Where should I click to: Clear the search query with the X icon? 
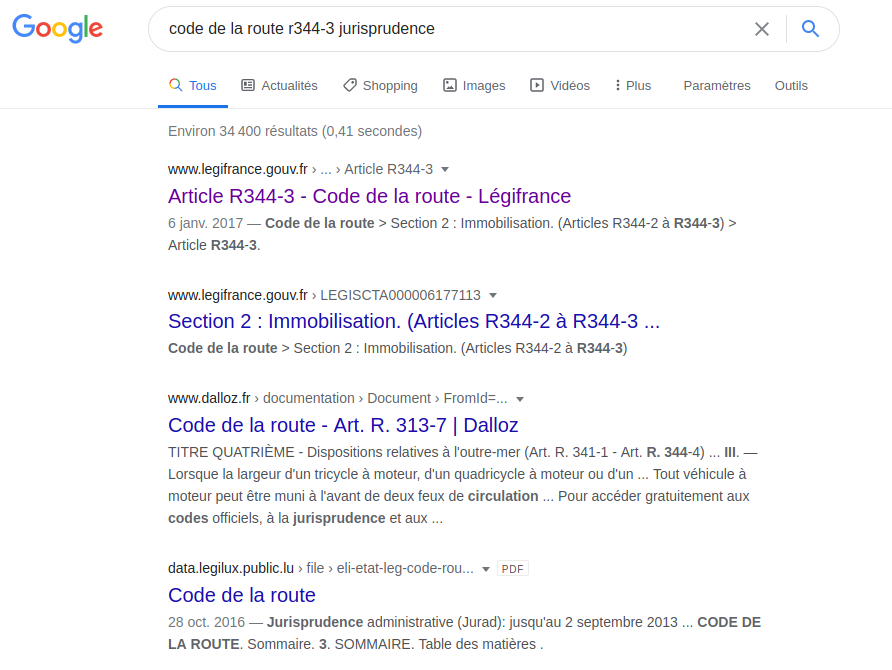click(x=762, y=29)
